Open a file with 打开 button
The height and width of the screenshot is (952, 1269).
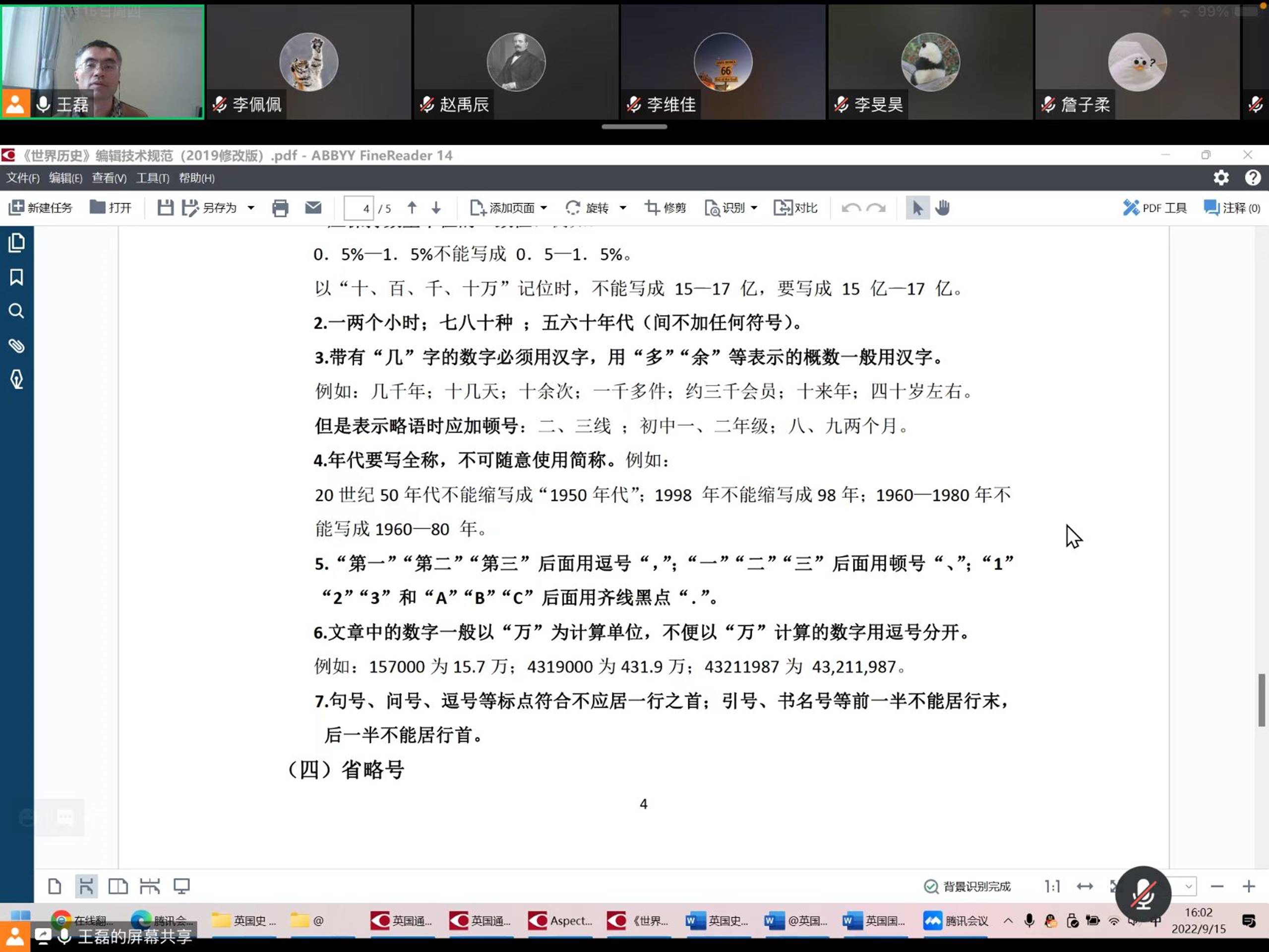[111, 208]
